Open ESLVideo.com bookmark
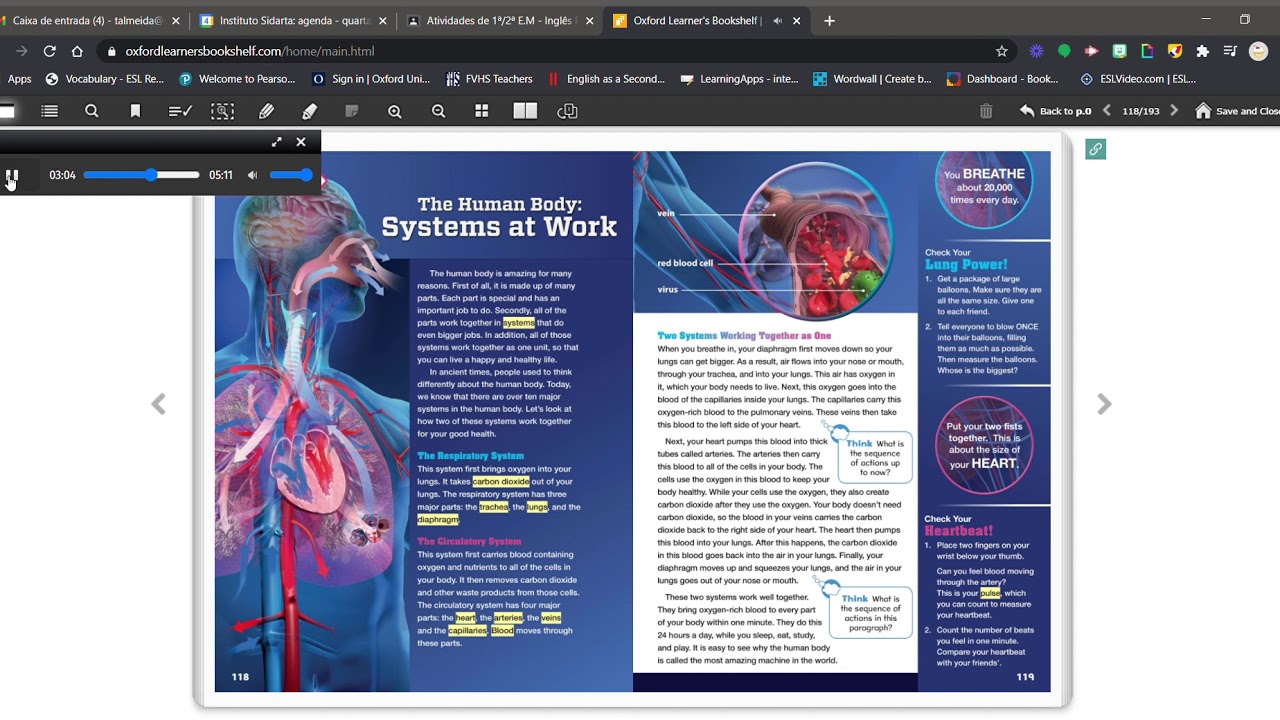The width and height of the screenshot is (1280, 720). (x=1138, y=79)
